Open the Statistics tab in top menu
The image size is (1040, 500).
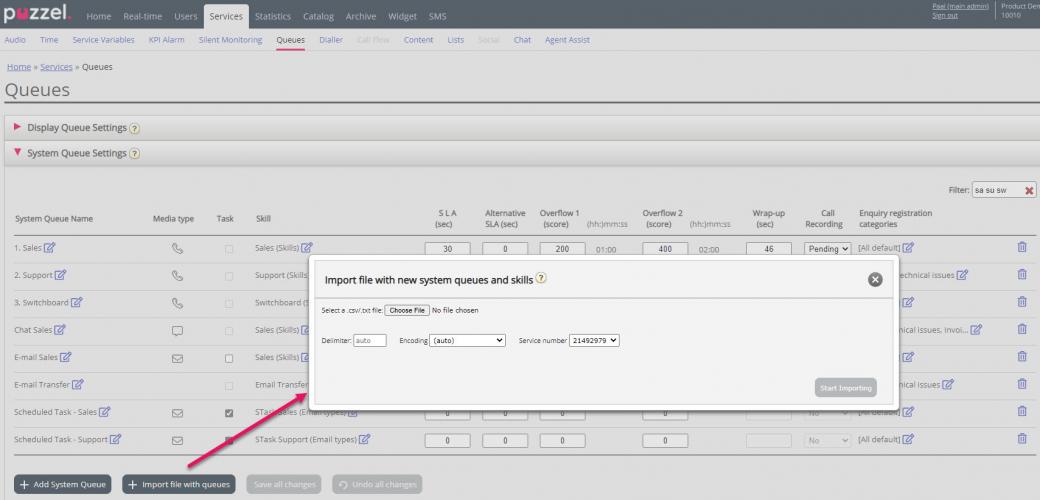click(272, 17)
